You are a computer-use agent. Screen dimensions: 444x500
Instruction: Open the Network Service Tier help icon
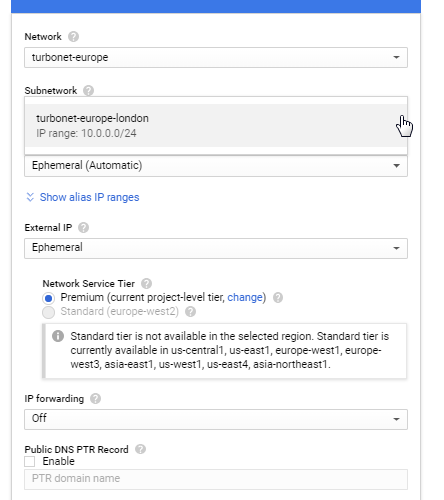(146, 284)
